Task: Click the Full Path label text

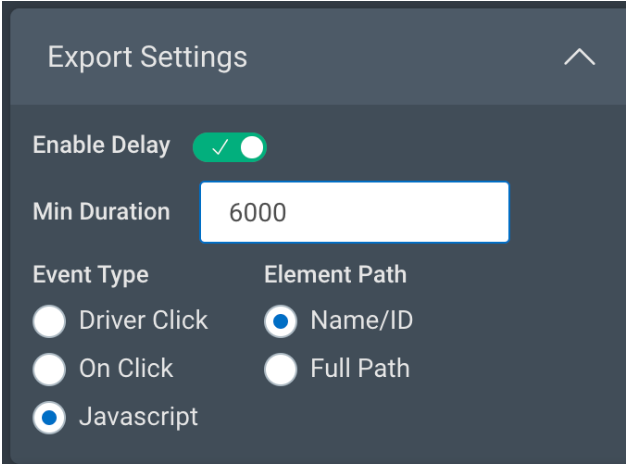Action: tap(360, 369)
